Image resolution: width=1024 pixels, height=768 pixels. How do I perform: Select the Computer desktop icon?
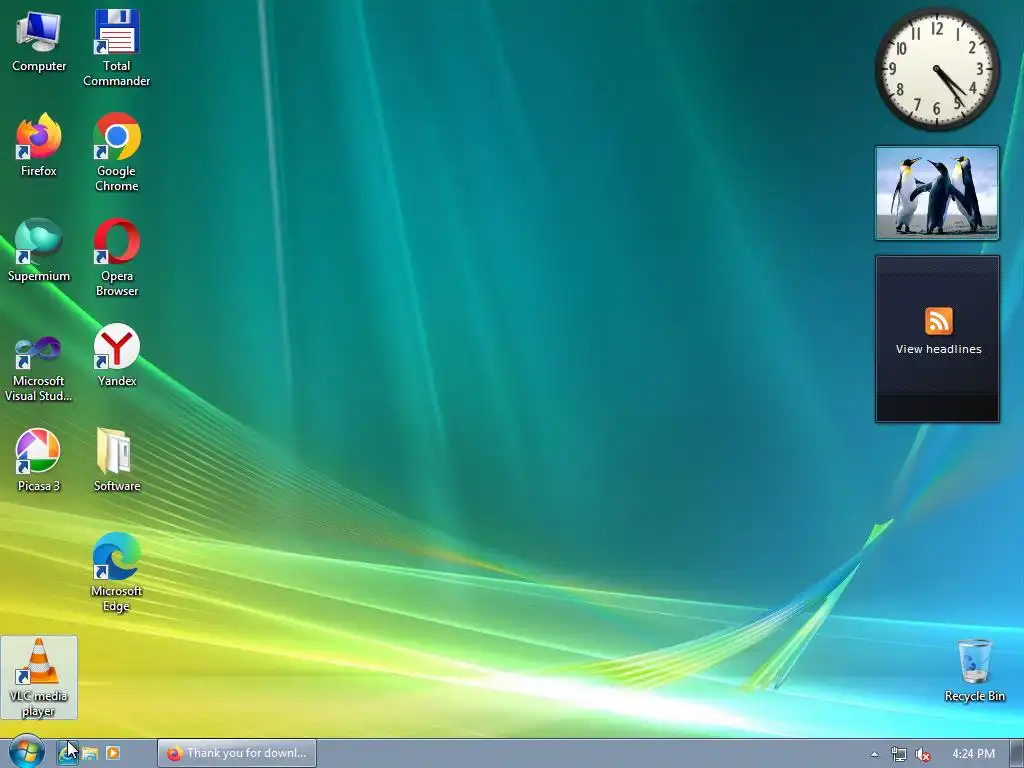click(39, 42)
